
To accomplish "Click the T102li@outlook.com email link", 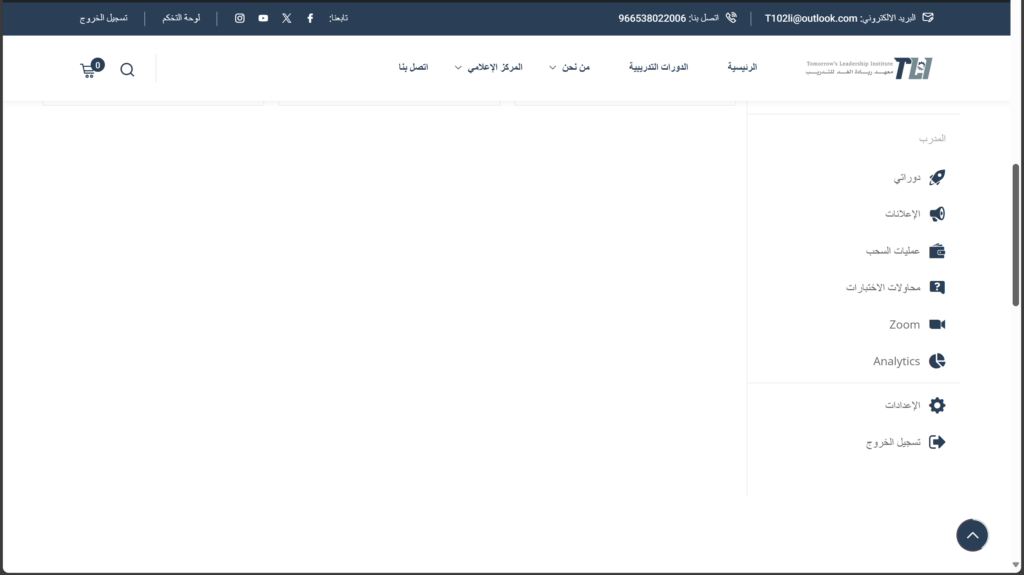I will (x=811, y=18).
